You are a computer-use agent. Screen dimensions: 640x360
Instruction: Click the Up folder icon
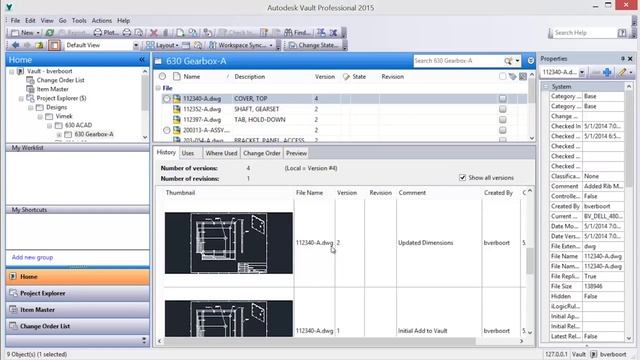(x=40, y=45)
